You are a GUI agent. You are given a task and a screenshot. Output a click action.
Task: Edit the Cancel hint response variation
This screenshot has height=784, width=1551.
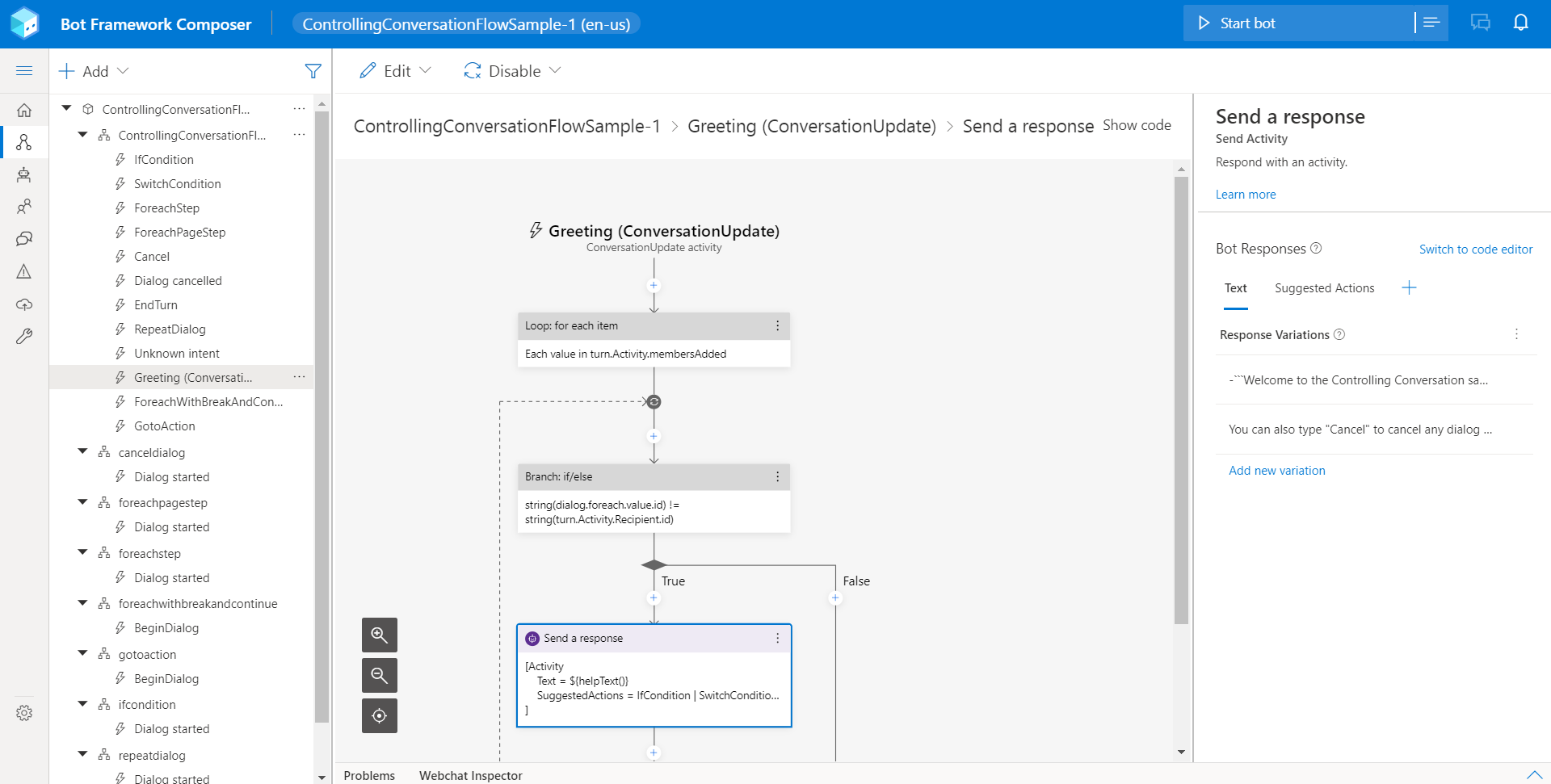(1375, 430)
